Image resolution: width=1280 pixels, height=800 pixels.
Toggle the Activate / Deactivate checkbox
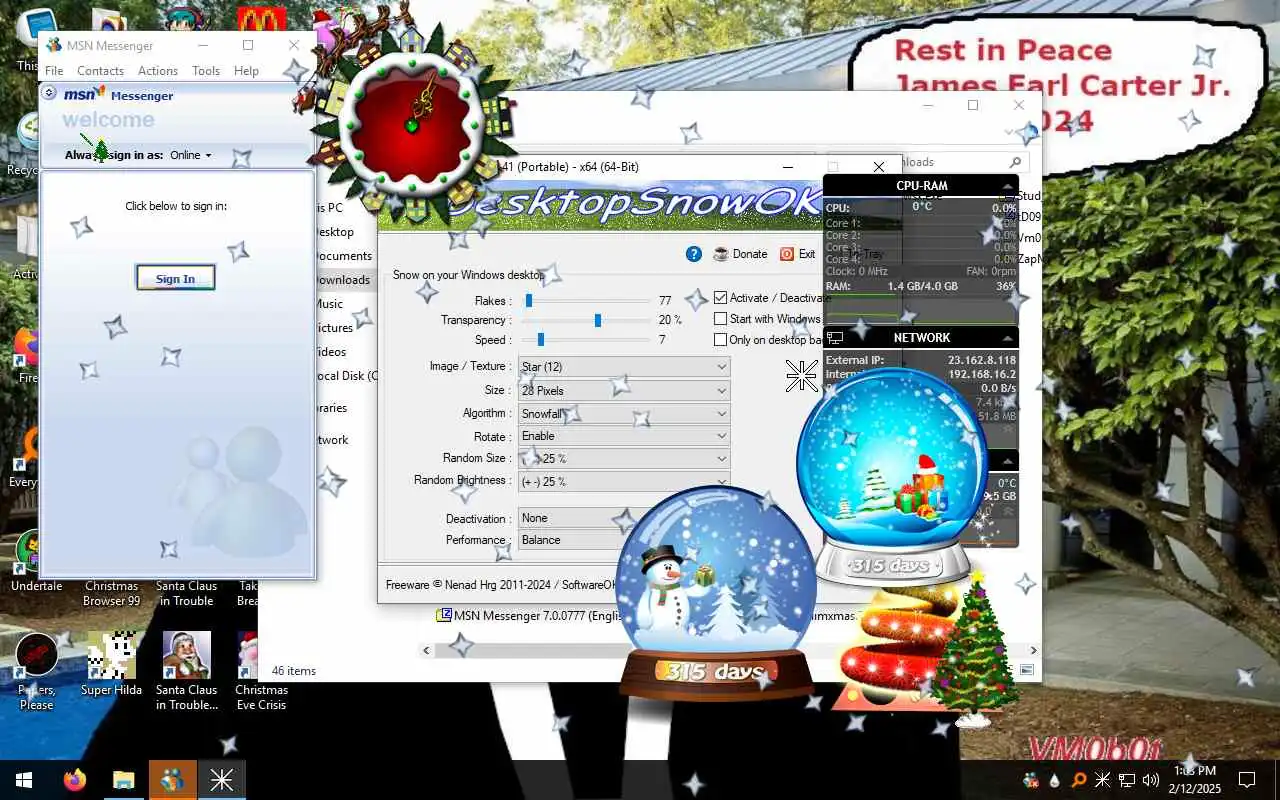pyautogui.click(x=720, y=298)
